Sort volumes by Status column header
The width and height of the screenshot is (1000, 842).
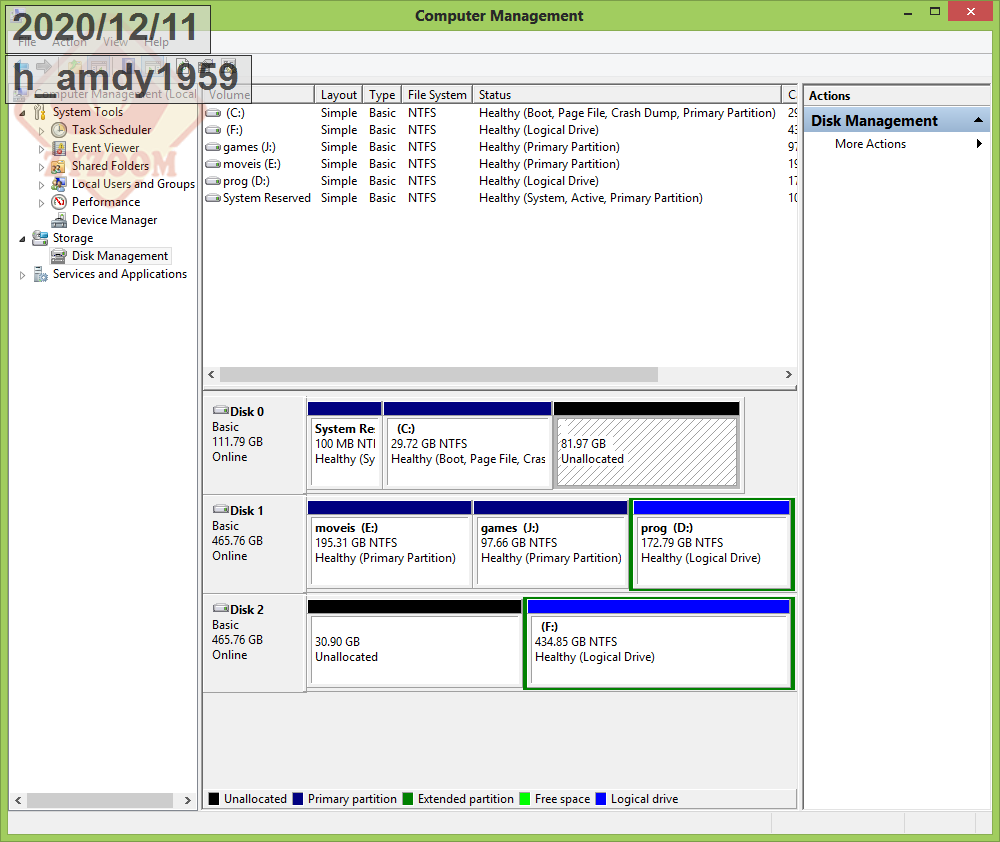point(627,94)
